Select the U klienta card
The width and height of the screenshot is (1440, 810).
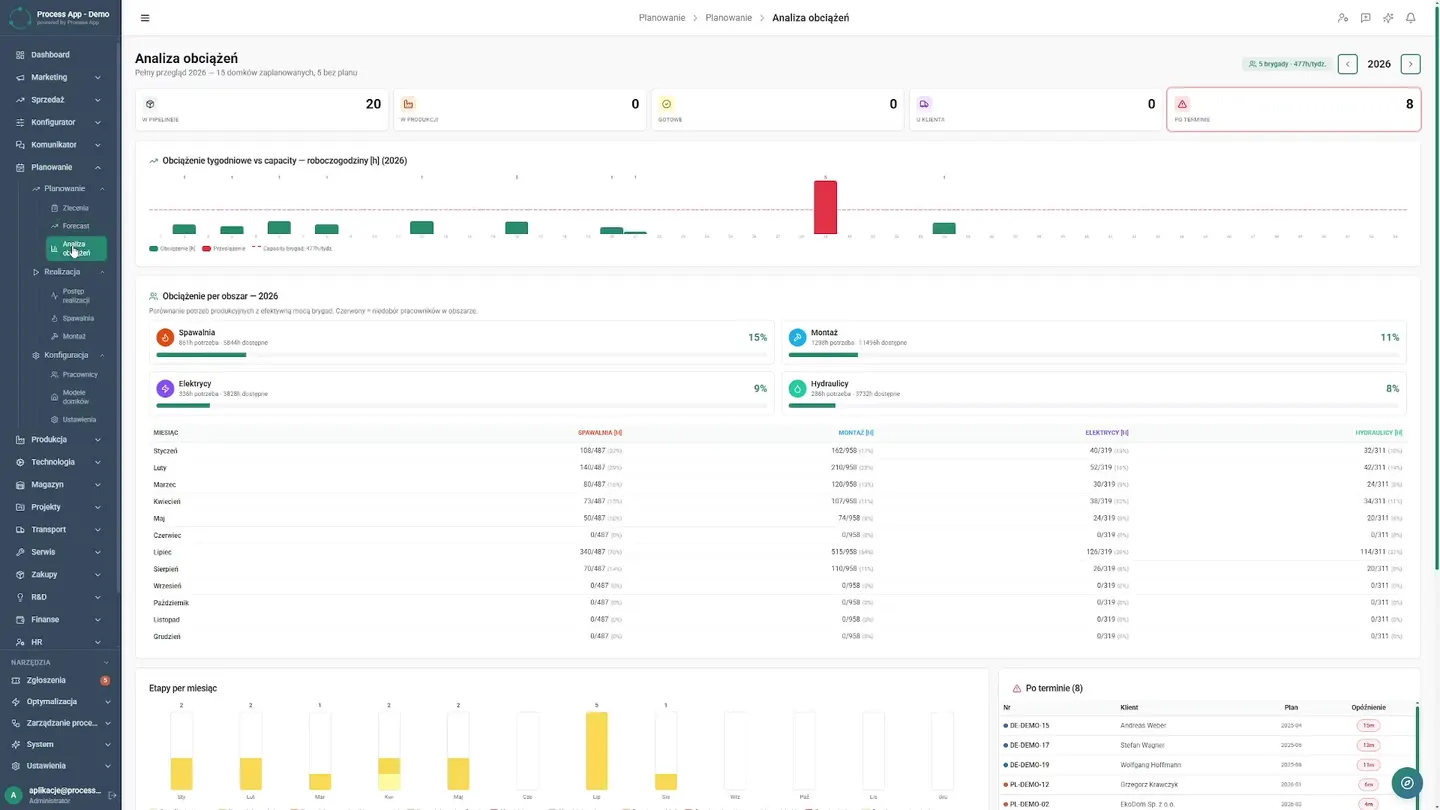click(x=1036, y=109)
